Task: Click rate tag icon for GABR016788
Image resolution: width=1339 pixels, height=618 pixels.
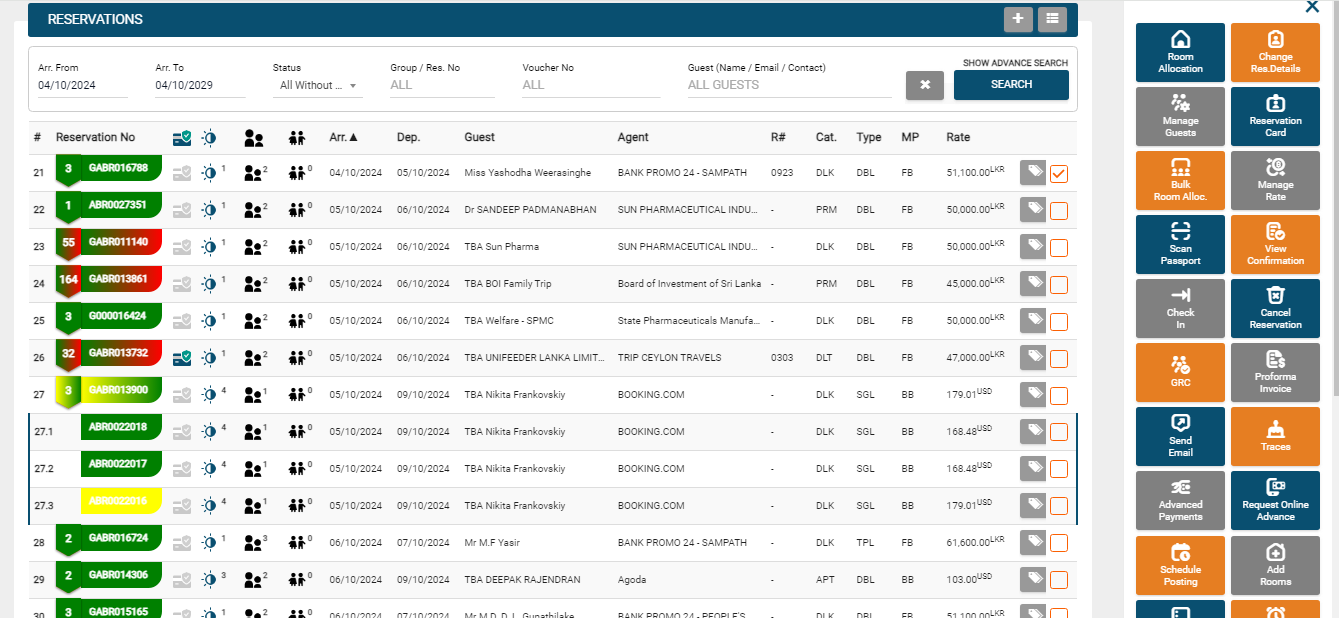Action: click(1034, 173)
